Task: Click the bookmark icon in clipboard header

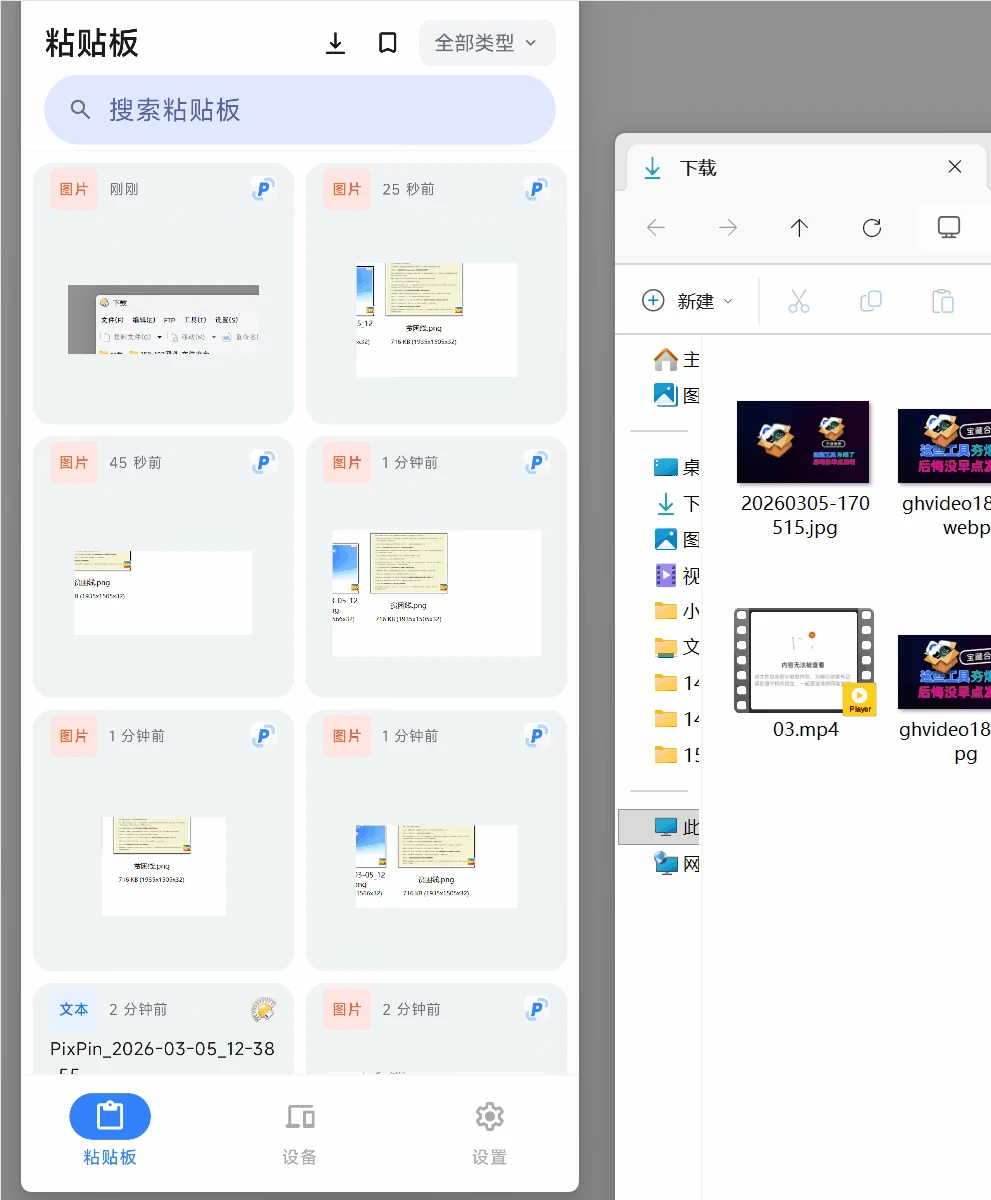Action: 388,43
